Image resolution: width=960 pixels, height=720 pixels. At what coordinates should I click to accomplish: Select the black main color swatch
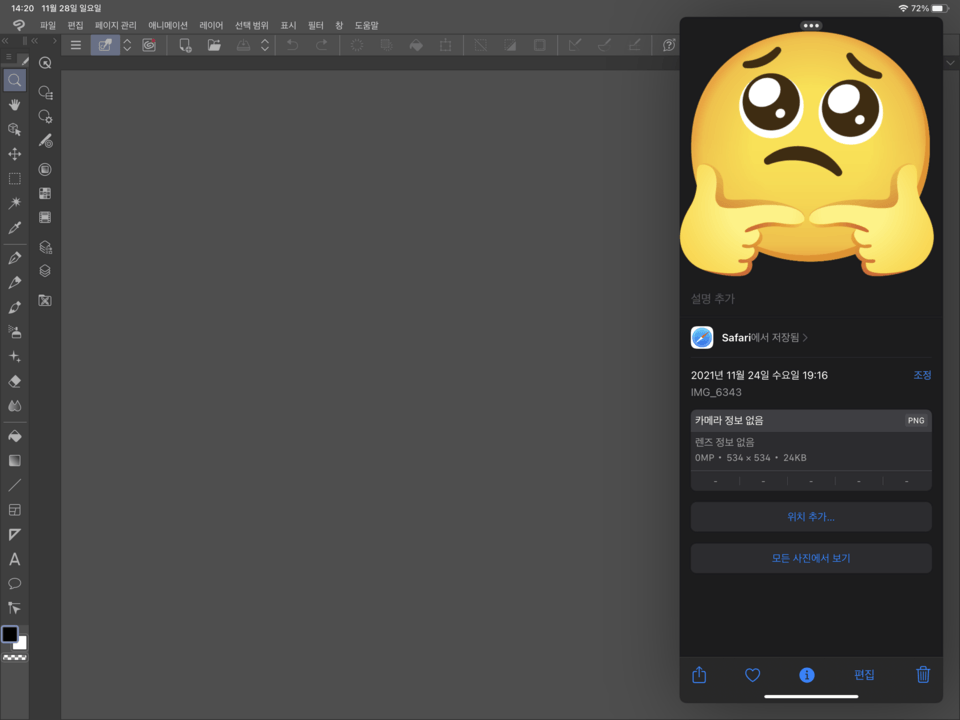(x=10, y=634)
